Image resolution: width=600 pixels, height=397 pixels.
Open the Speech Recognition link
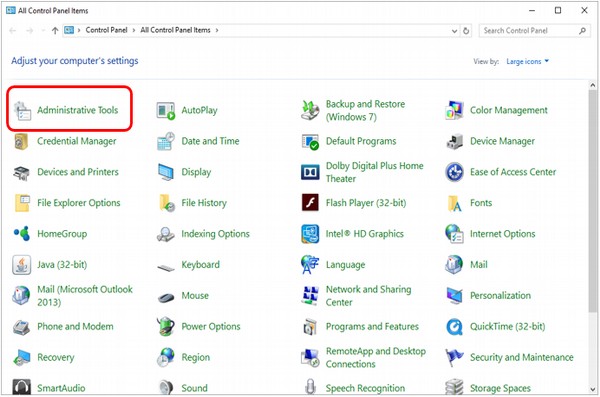[365, 388]
